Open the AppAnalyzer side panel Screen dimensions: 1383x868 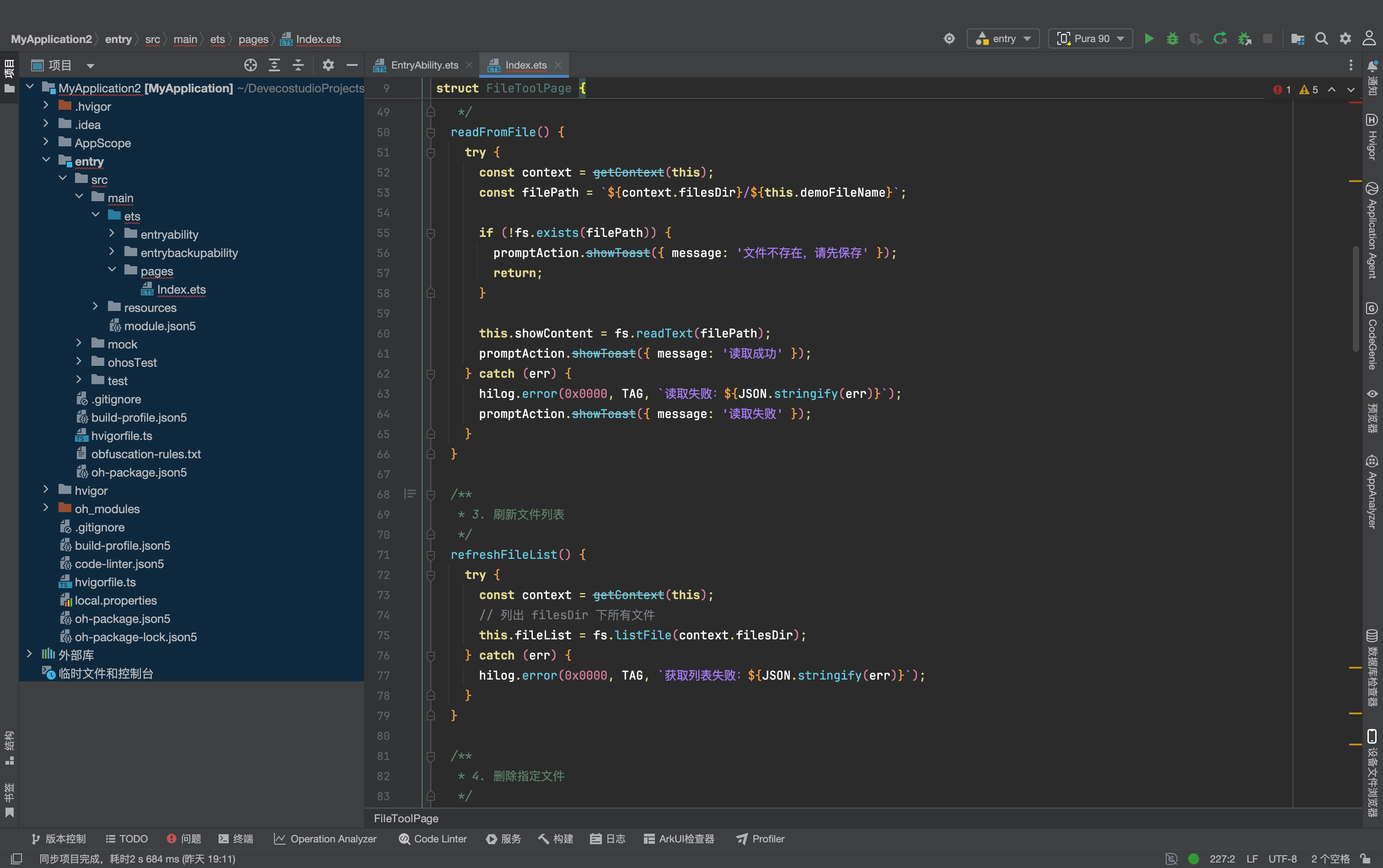click(x=1372, y=492)
